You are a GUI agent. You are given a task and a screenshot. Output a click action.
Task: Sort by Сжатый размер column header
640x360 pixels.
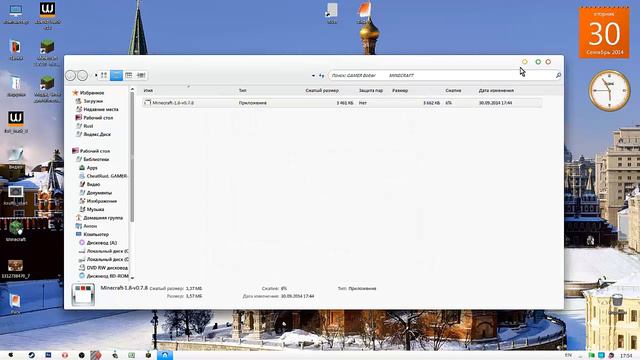322,91
